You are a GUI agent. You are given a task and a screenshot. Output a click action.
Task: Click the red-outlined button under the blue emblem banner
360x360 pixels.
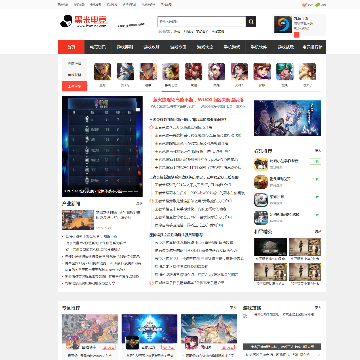pyautogui.click(x=168, y=347)
